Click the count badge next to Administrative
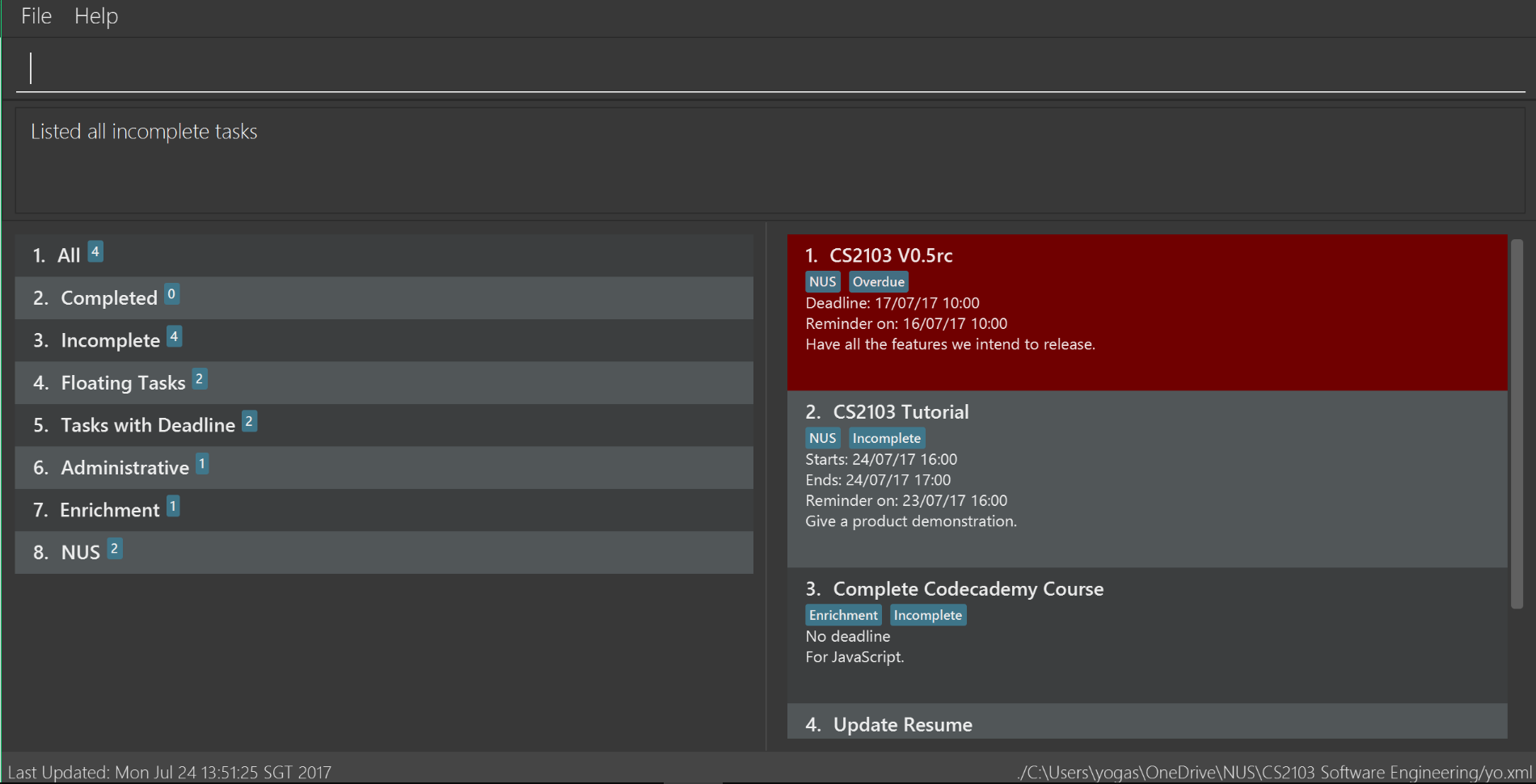The image size is (1536, 784). (x=202, y=464)
